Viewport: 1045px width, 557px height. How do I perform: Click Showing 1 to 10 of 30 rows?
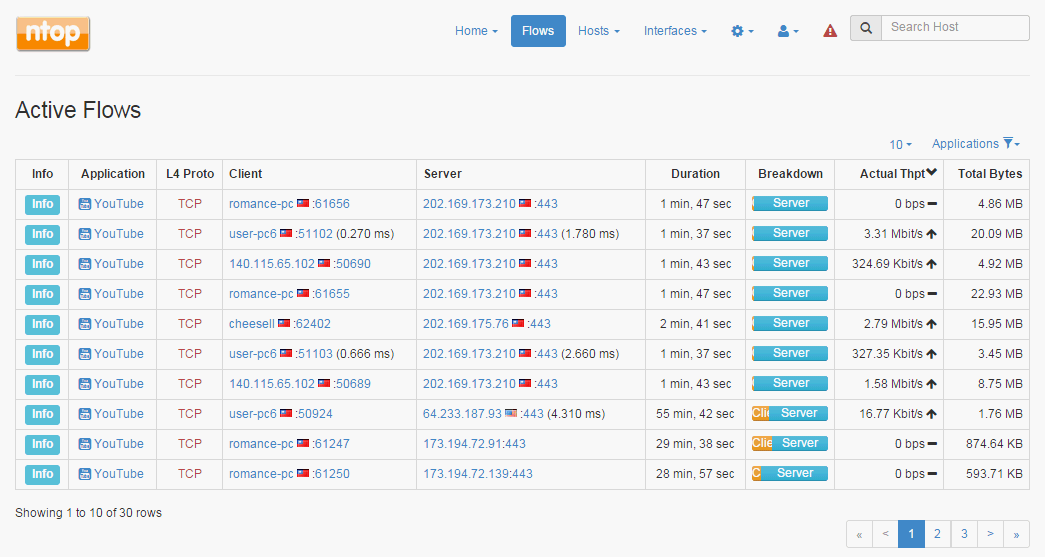pos(89,513)
